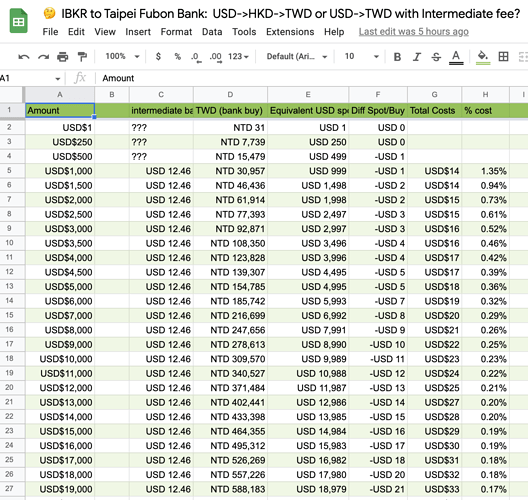Click the 'Last edit was 5 hours ago' link
Screen dimensions: 528x500
414,32
